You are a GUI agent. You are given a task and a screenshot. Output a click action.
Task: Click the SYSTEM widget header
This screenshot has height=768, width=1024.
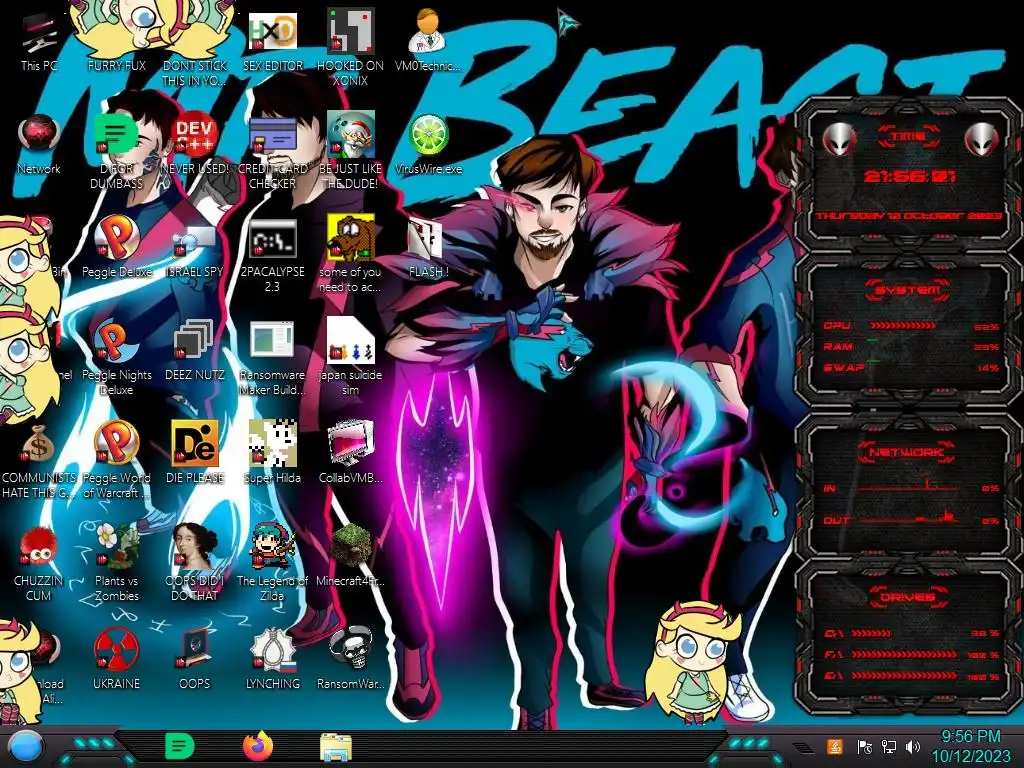908,290
